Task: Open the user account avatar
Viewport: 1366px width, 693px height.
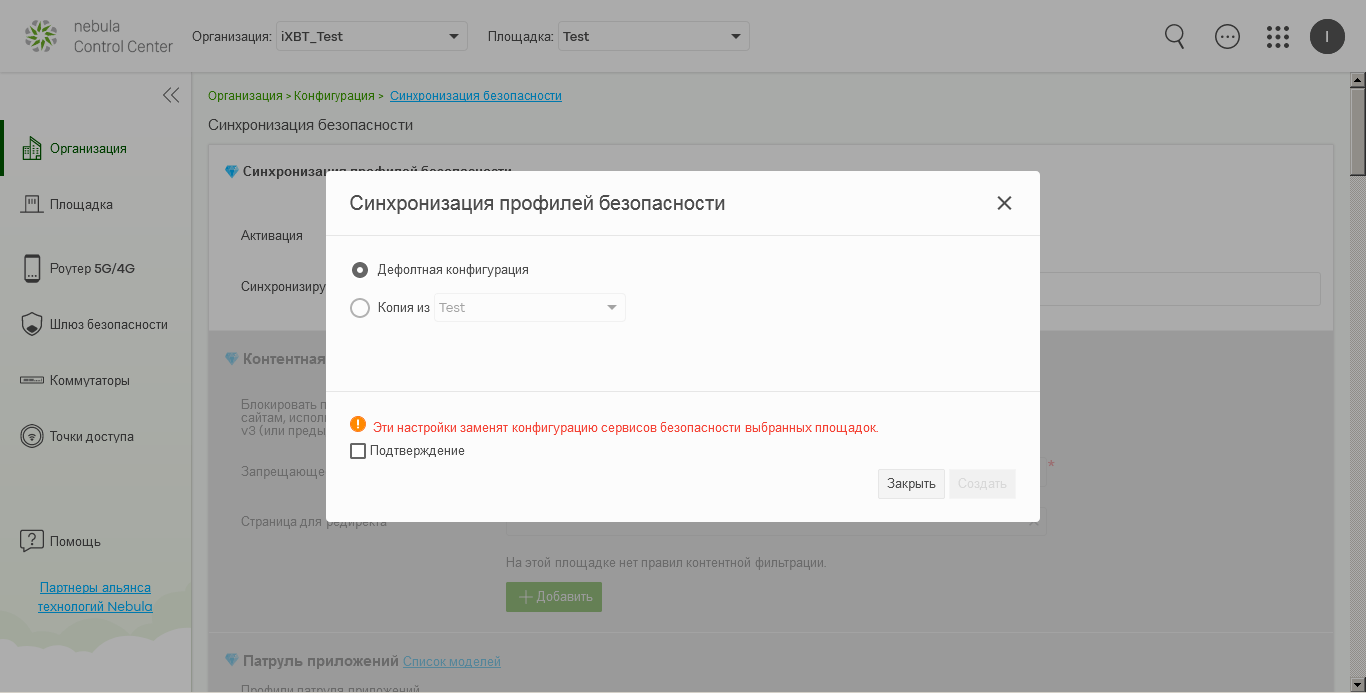Action: coord(1327,37)
